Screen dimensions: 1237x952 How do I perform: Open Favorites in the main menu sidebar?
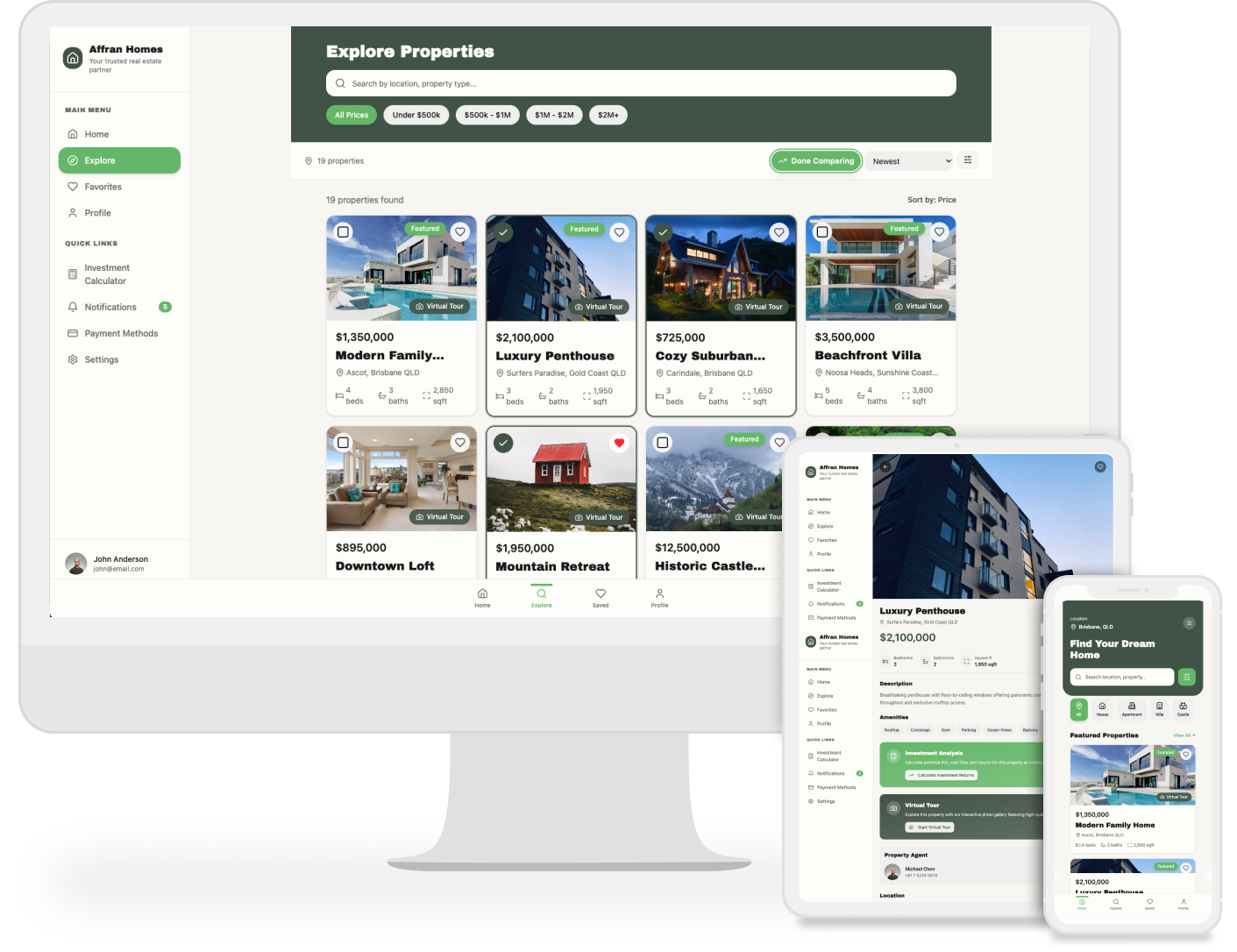[103, 187]
